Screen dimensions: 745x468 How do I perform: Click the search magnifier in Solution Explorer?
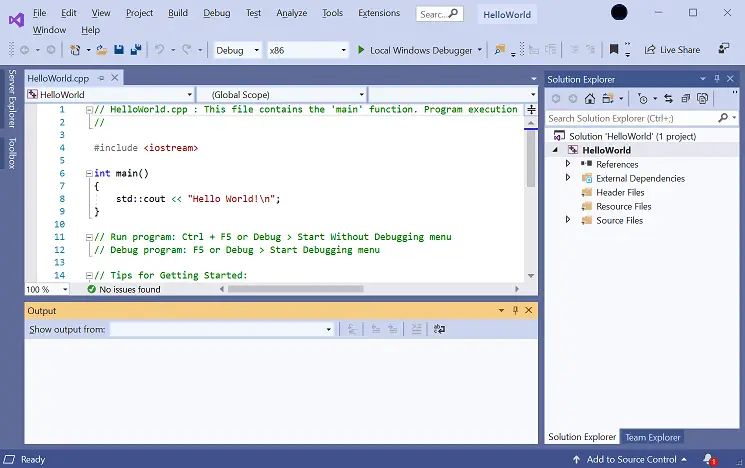tap(723, 118)
